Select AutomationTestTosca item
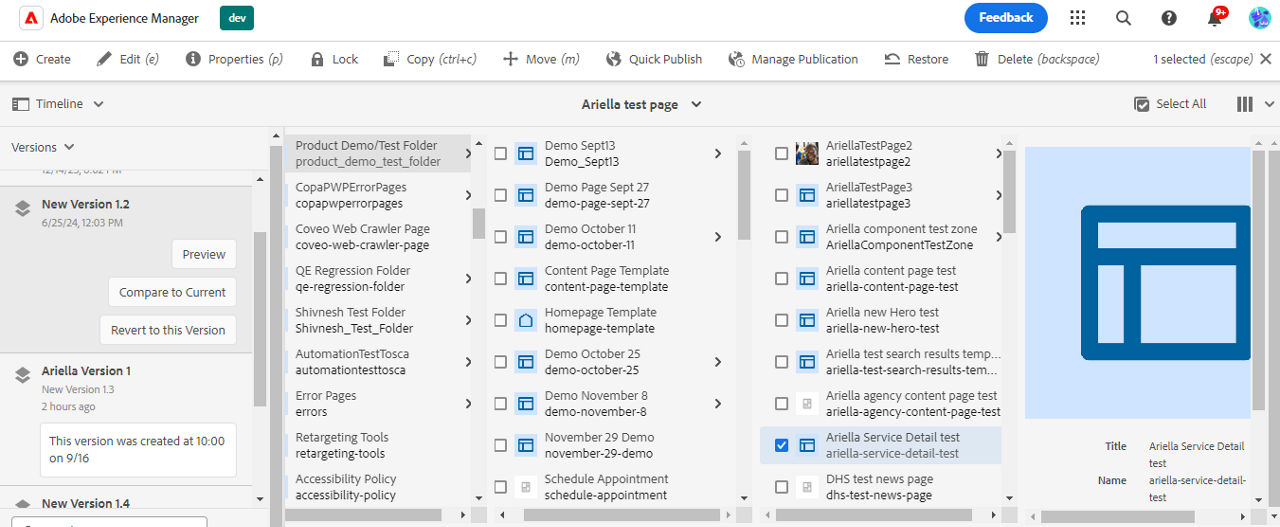This screenshot has width=1280, height=527. tap(378, 362)
